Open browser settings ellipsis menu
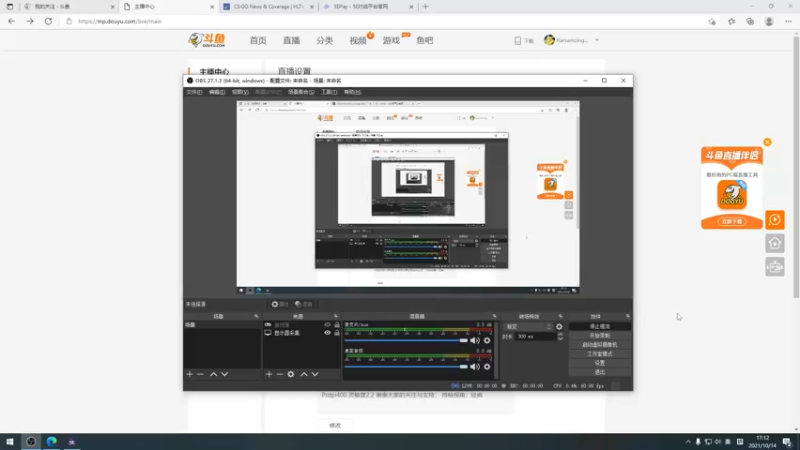Screen dimensions: 800x450 (788, 21)
